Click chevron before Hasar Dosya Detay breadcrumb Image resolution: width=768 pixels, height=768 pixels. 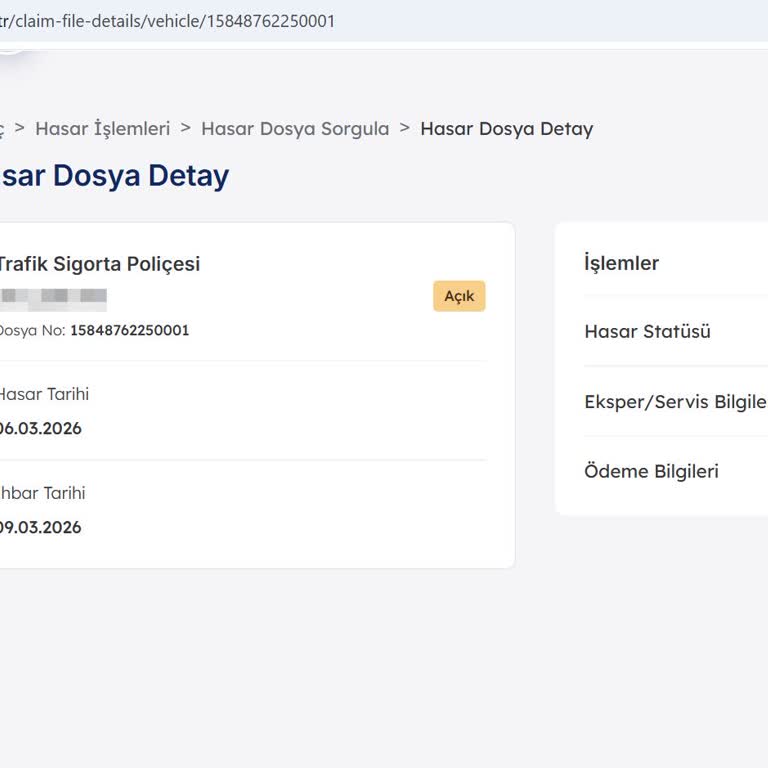(x=405, y=128)
